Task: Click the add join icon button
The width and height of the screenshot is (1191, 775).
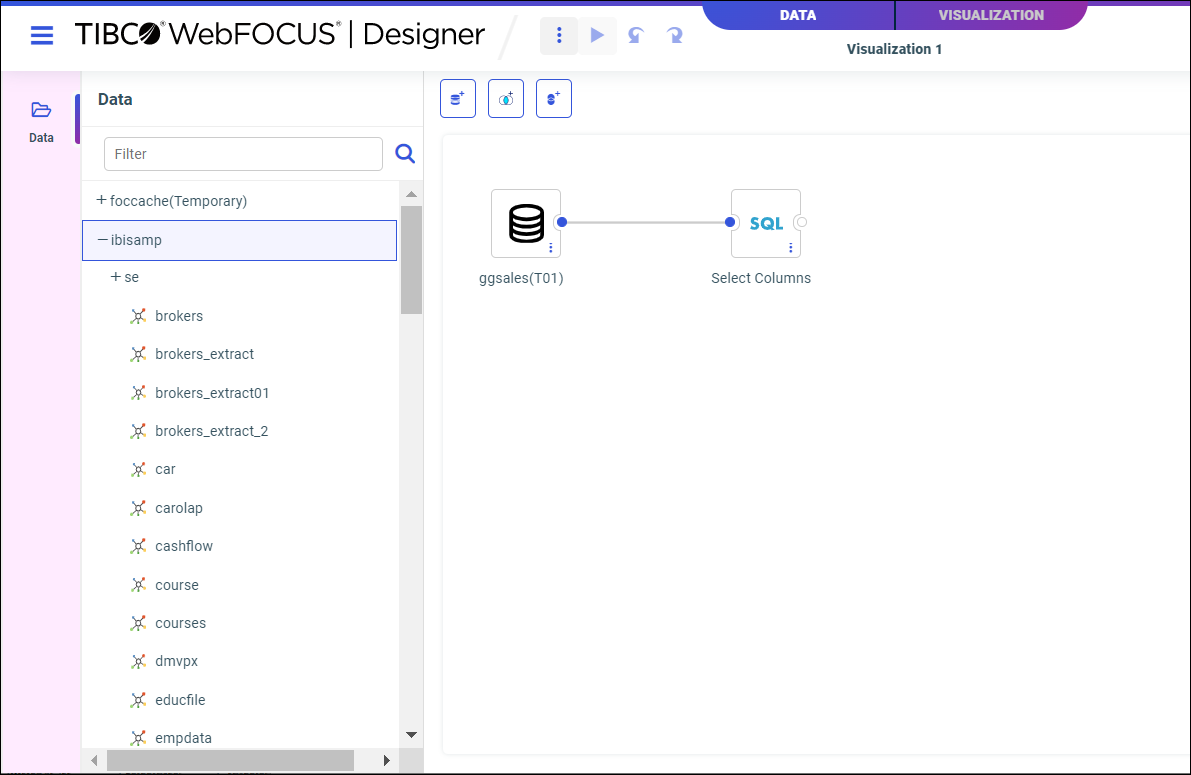Action: click(506, 99)
